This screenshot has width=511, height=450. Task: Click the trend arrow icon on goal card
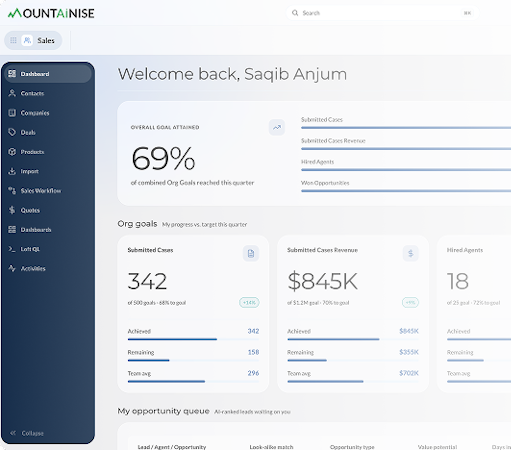(277, 127)
